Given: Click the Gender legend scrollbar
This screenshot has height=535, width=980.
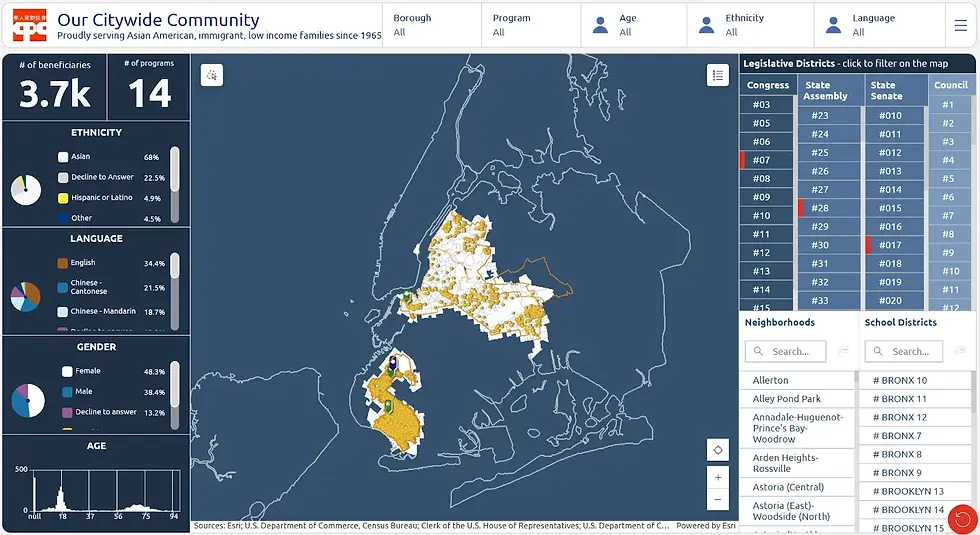Looking at the screenshot, I should pyautogui.click(x=175, y=395).
